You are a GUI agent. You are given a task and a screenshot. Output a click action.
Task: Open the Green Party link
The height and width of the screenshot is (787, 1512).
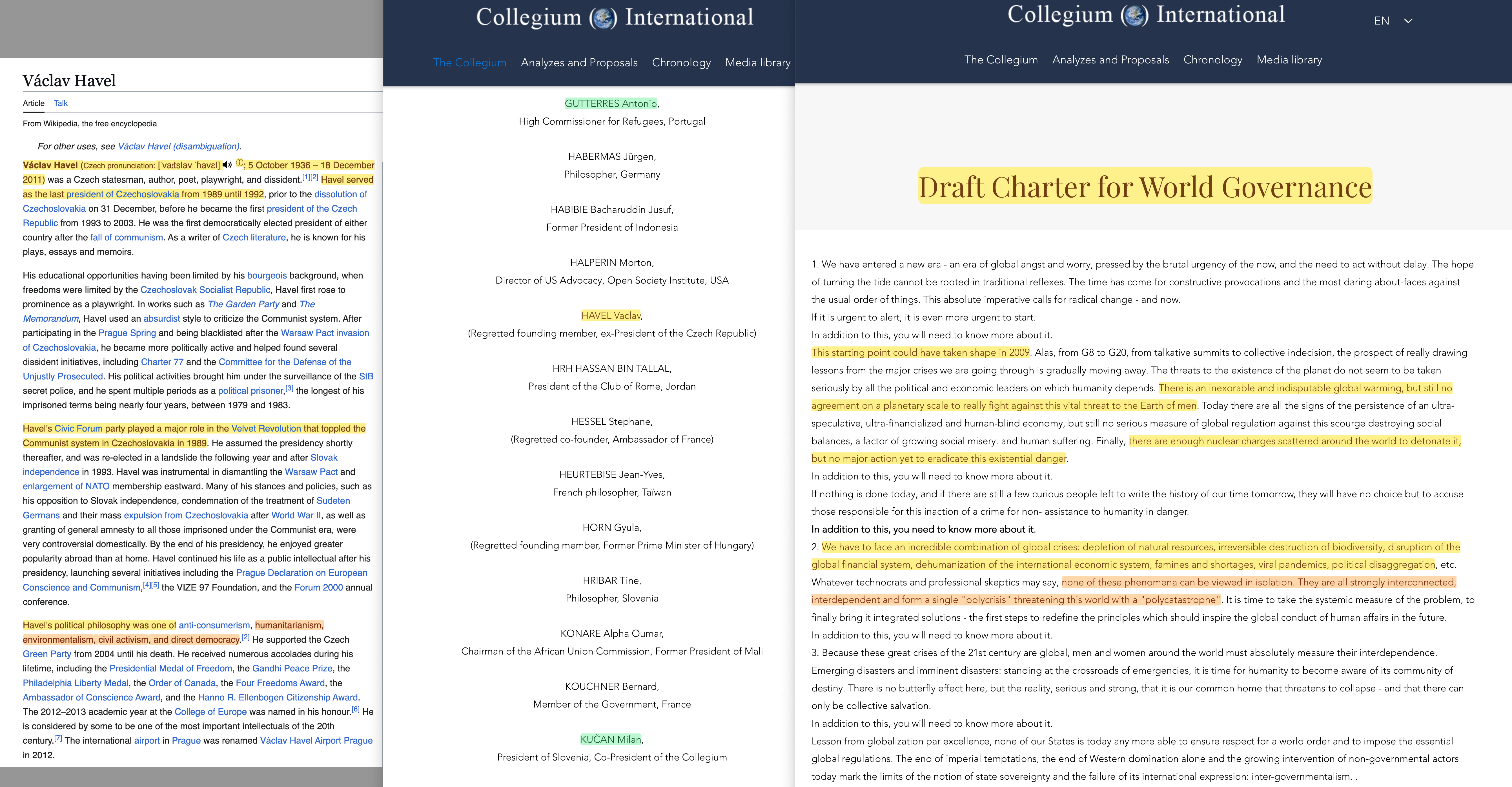click(x=47, y=654)
